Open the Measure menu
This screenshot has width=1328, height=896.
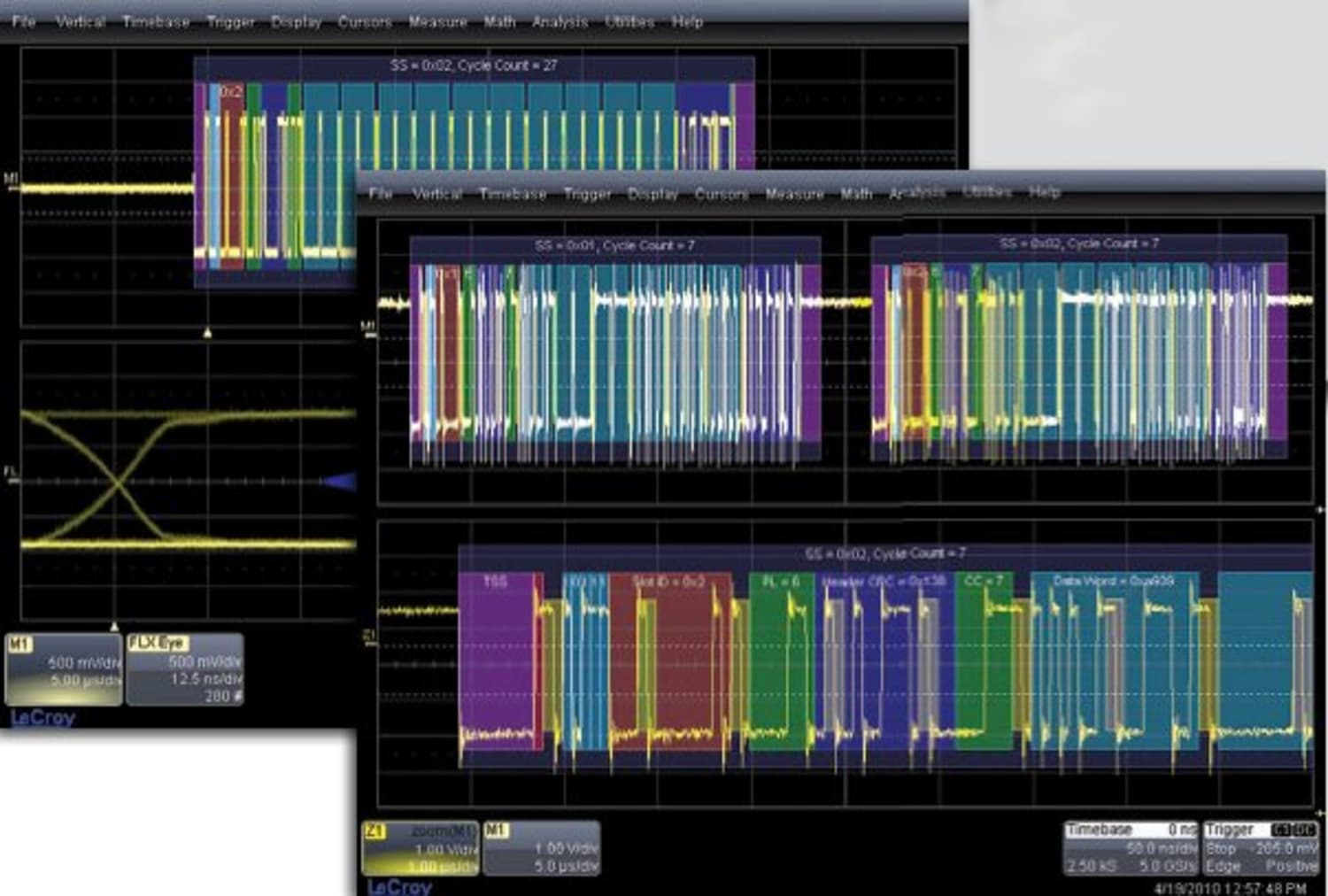(795, 193)
